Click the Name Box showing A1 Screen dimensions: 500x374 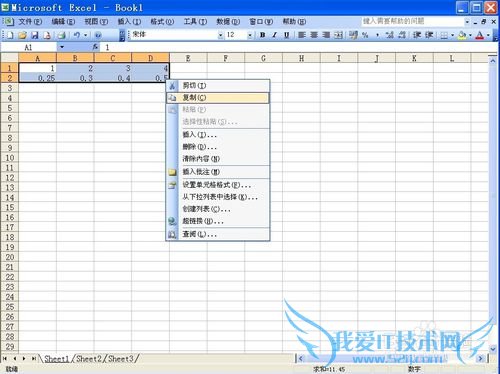point(29,47)
